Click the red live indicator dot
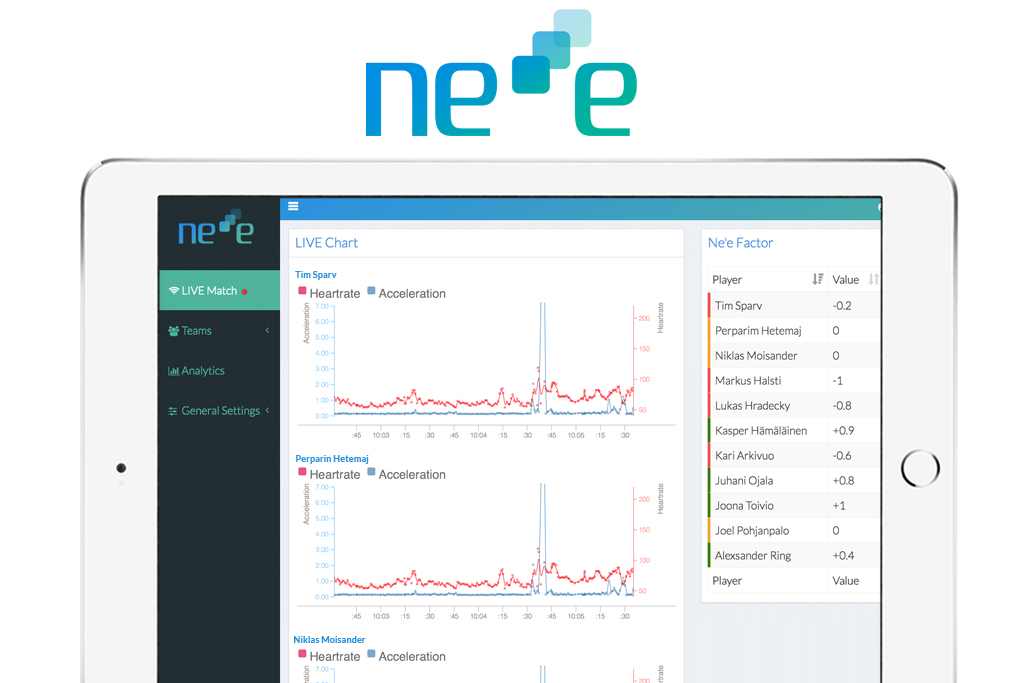 (x=244, y=292)
